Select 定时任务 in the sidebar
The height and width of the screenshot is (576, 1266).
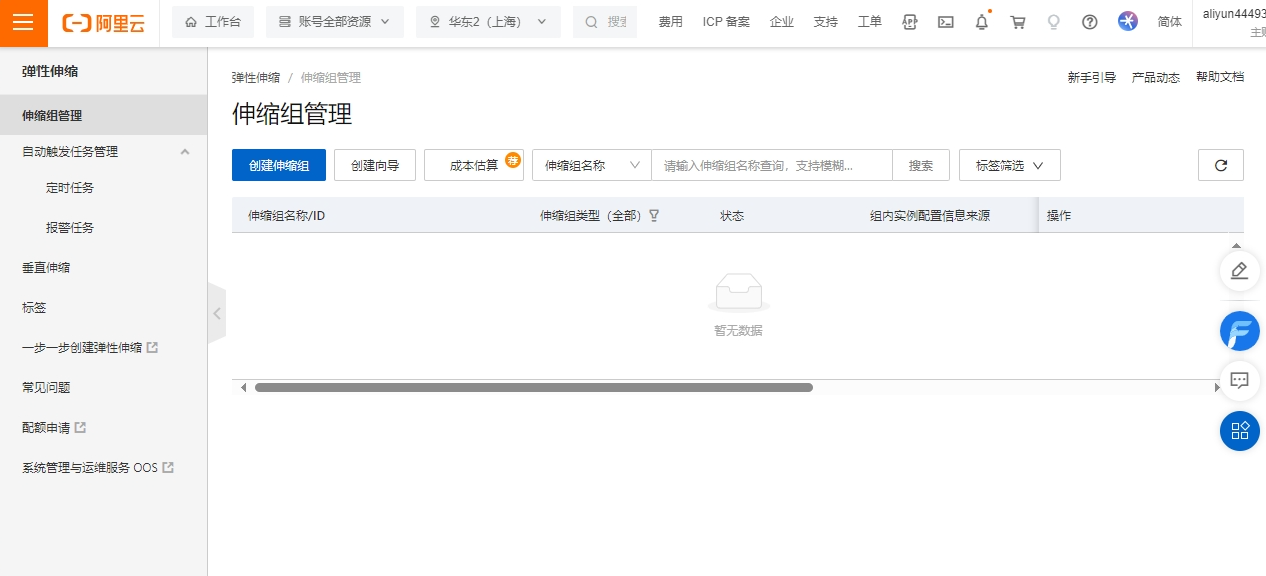point(70,188)
